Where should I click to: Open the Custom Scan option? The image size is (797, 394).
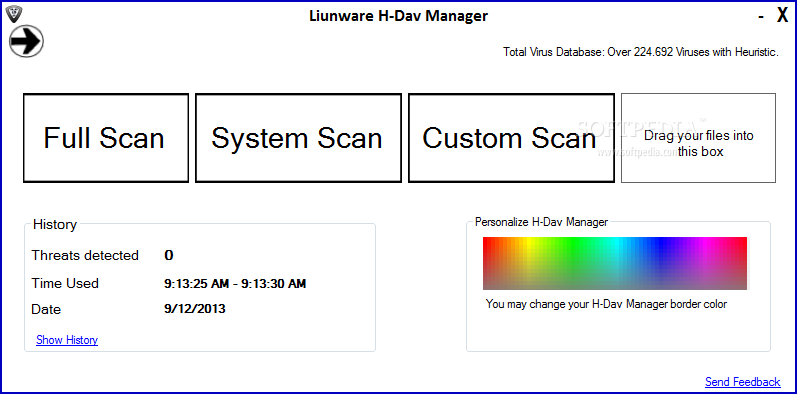click(x=511, y=138)
